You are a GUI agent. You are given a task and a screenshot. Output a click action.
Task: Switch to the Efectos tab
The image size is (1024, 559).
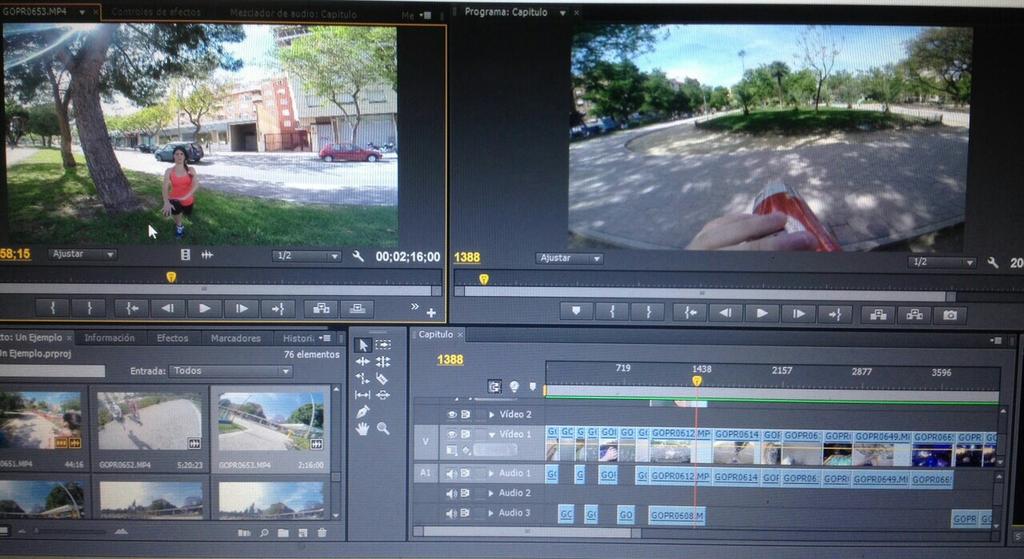point(172,338)
